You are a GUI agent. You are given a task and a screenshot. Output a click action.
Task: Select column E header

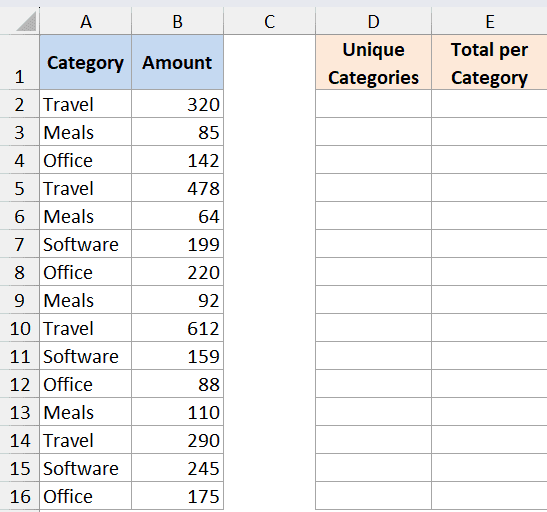(x=489, y=21)
